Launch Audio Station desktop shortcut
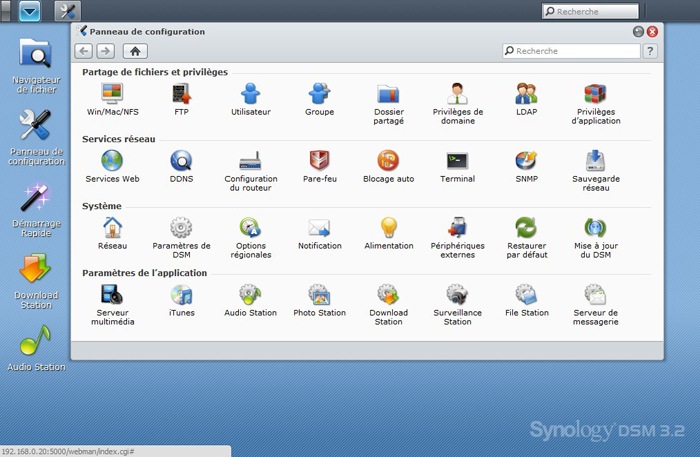Viewport: 700px width, 457px height. point(36,349)
